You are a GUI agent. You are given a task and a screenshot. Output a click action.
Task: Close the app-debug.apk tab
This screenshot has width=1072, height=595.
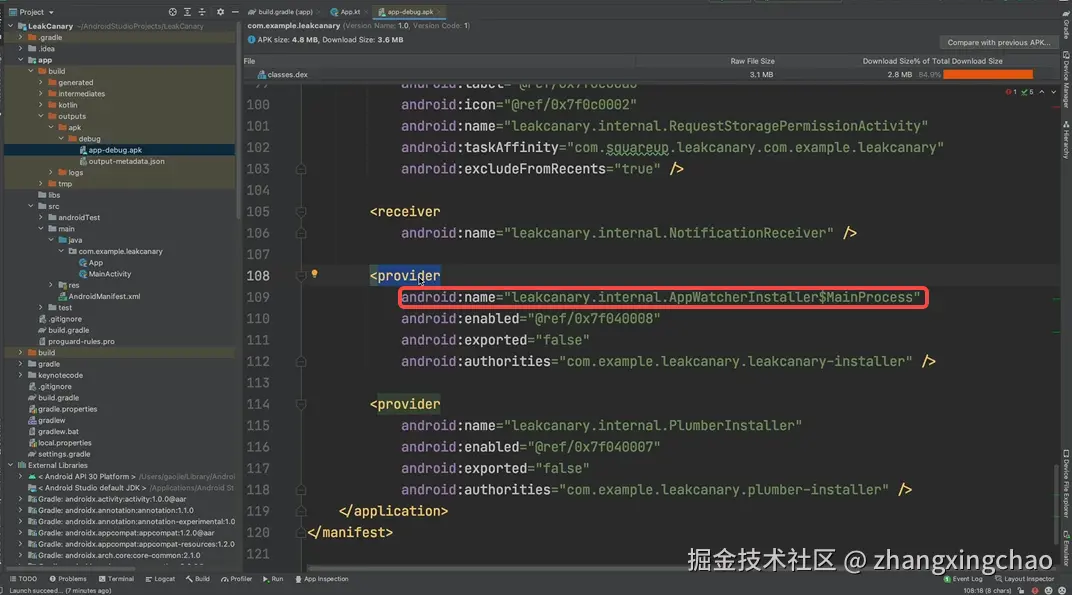(x=438, y=12)
